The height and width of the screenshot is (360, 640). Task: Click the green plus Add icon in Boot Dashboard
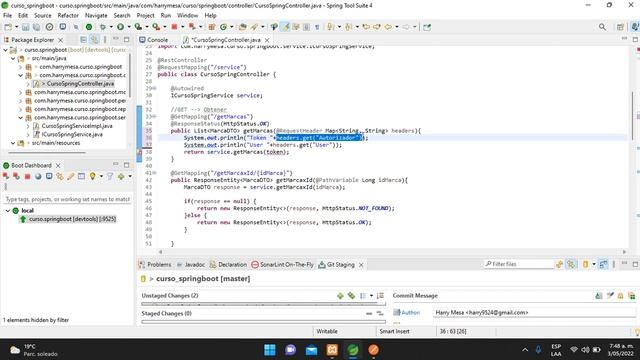coord(121,176)
